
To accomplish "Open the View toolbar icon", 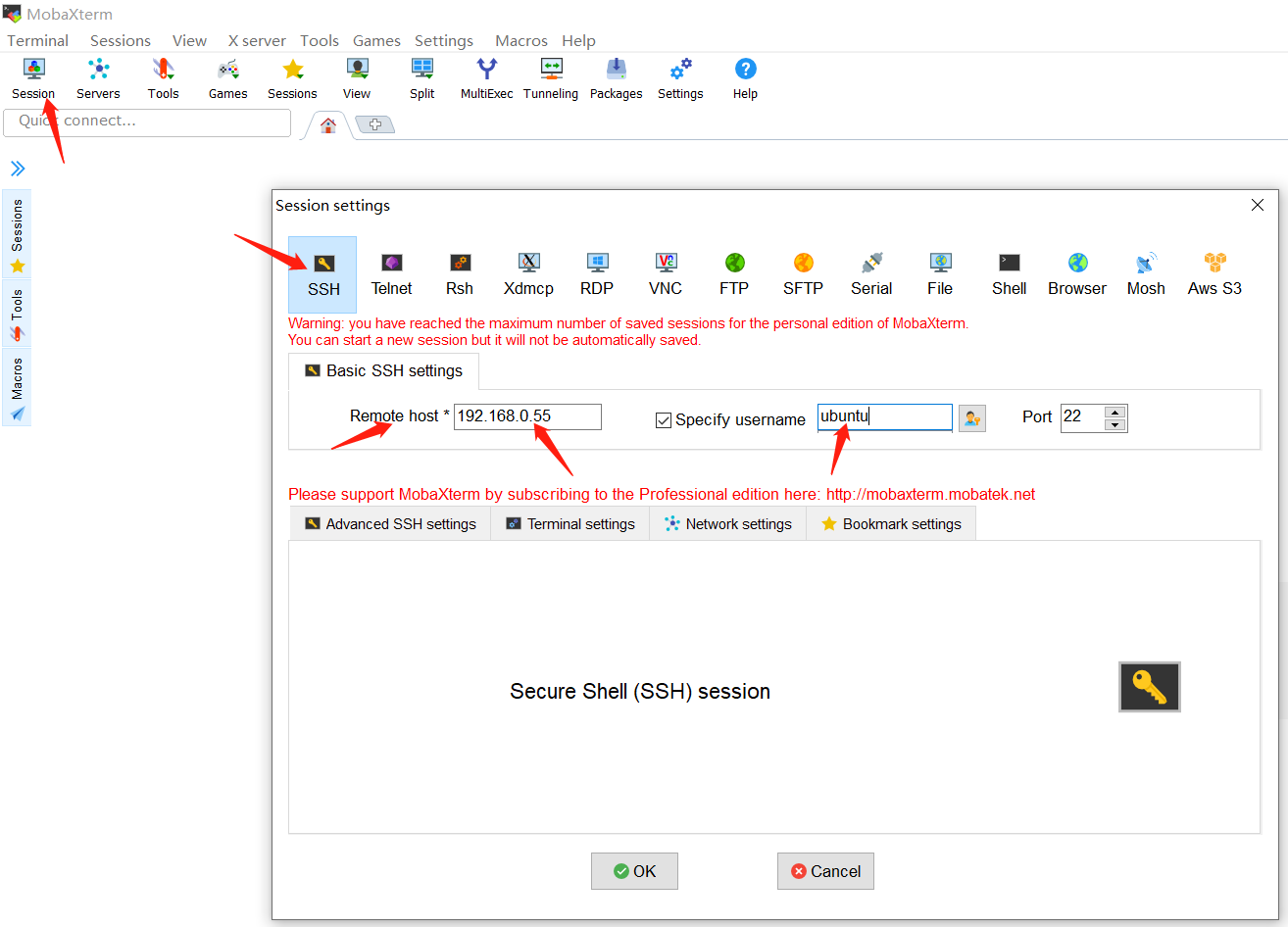I will (x=357, y=78).
